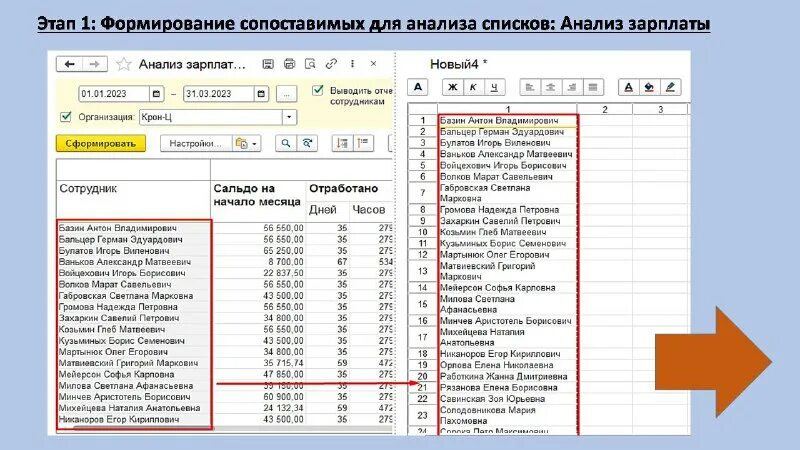Justify cell text
The height and width of the screenshot is (450, 800).
[x=592, y=87]
